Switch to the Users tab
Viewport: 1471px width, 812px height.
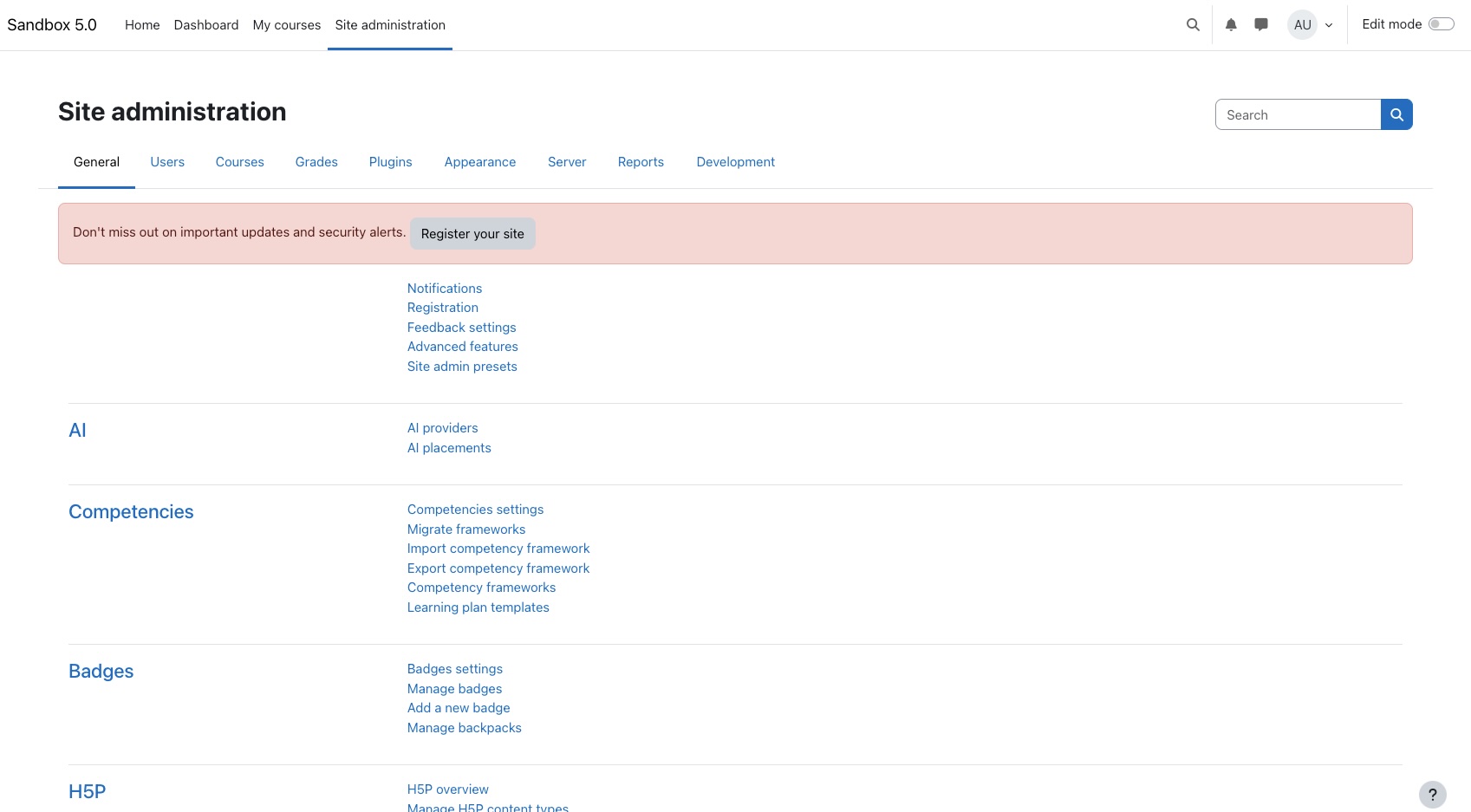tap(167, 161)
